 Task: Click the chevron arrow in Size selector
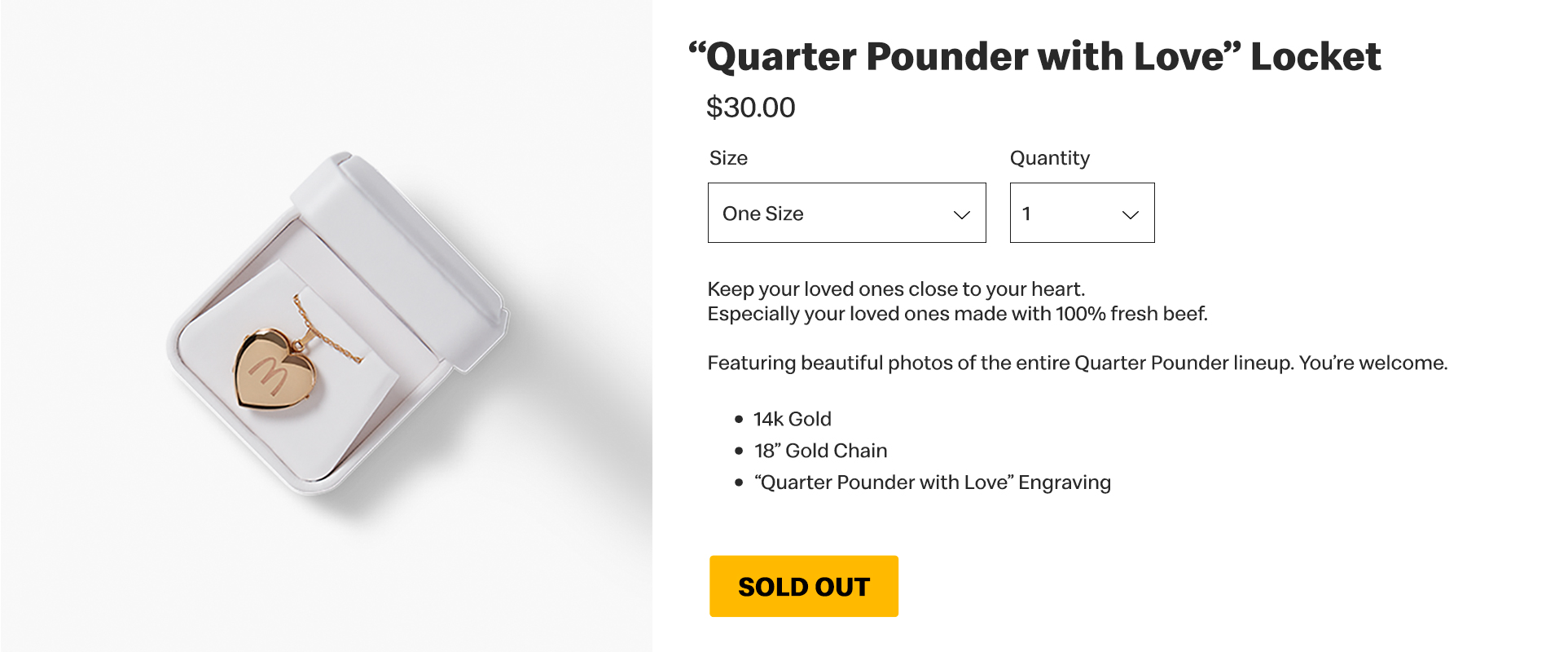pyautogui.click(x=961, y=214)
